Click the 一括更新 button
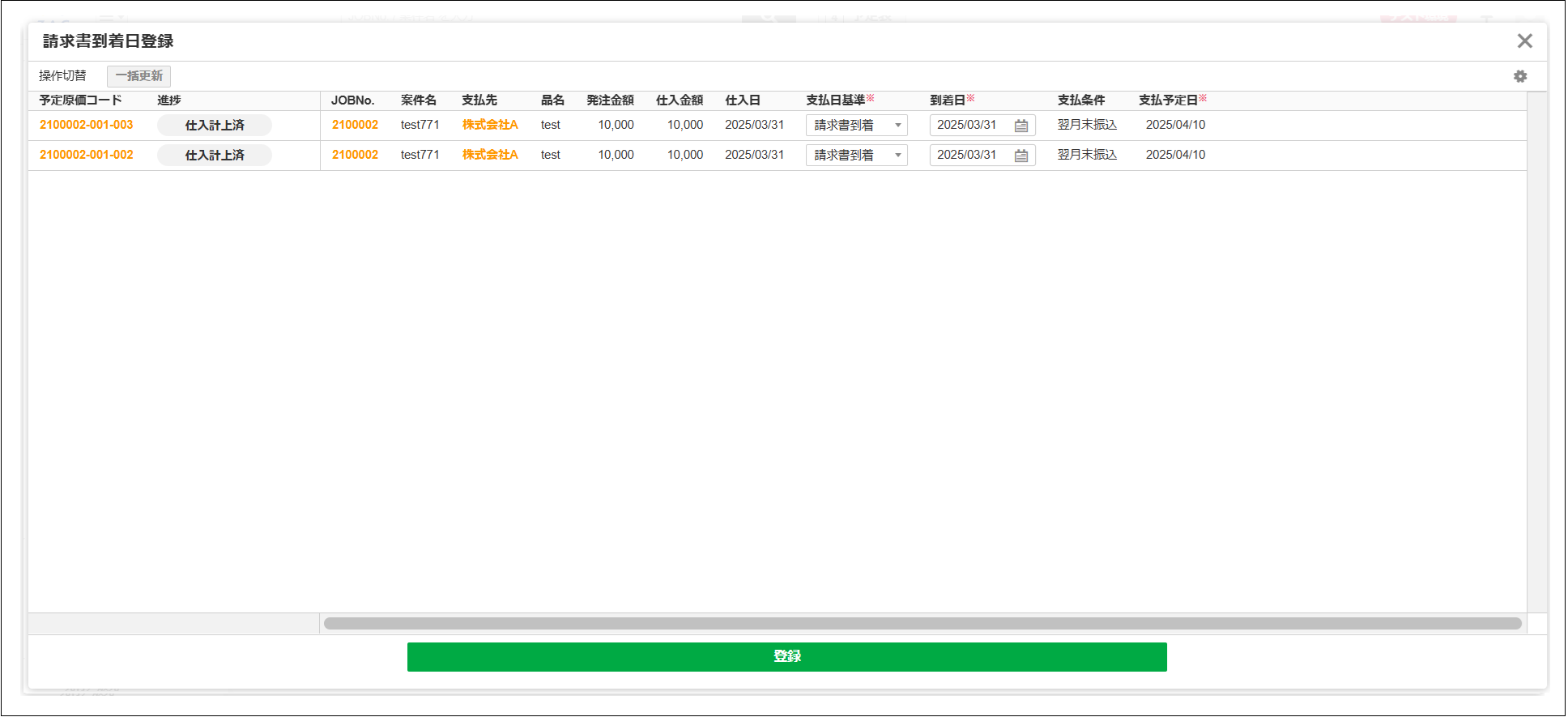Image resolution: width=1568 pixels, height=717 pixels. click(x=138, y=76)
